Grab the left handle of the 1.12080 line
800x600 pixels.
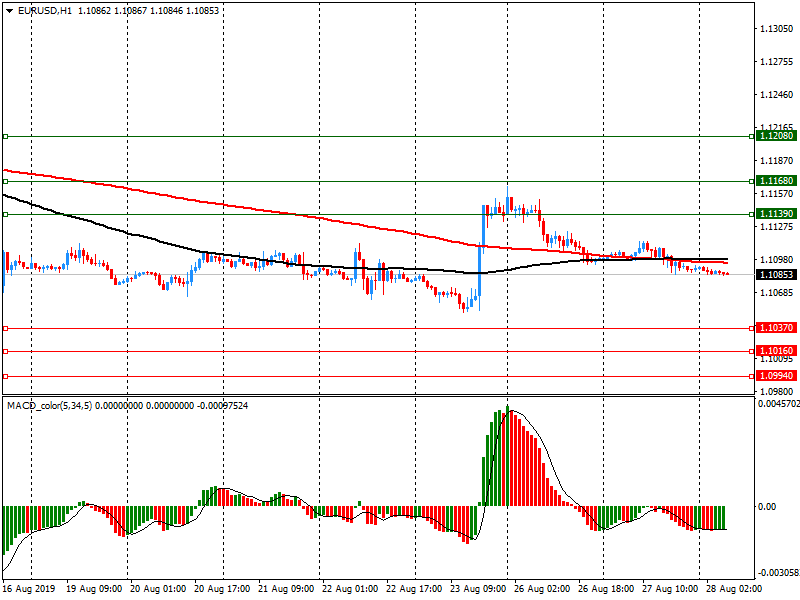pos(6,137)
